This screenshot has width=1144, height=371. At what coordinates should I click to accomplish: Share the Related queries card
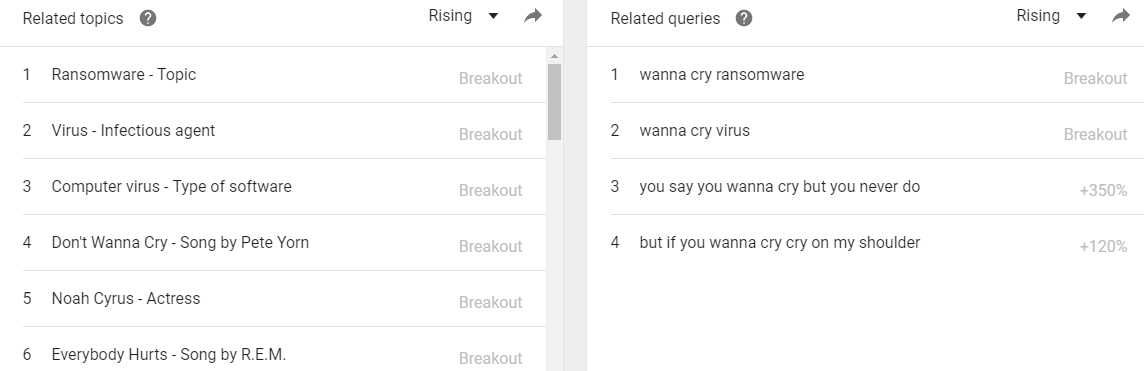click(x=1121, y=16)
